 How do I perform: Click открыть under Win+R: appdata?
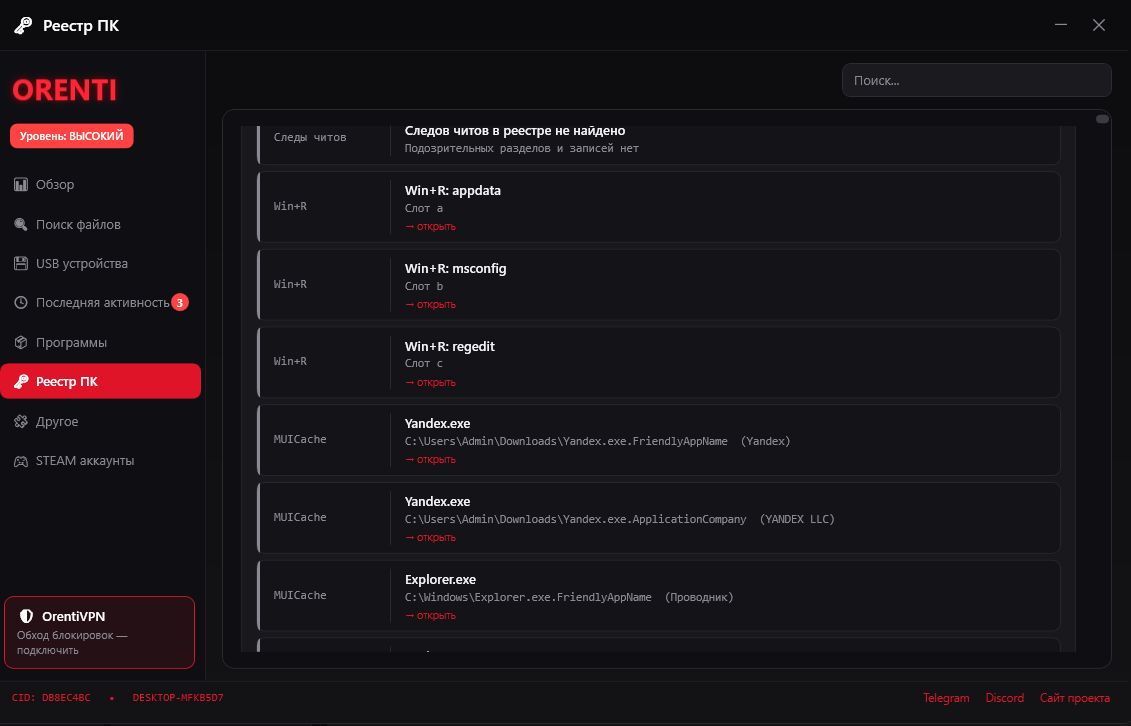[x=431, y=226]
